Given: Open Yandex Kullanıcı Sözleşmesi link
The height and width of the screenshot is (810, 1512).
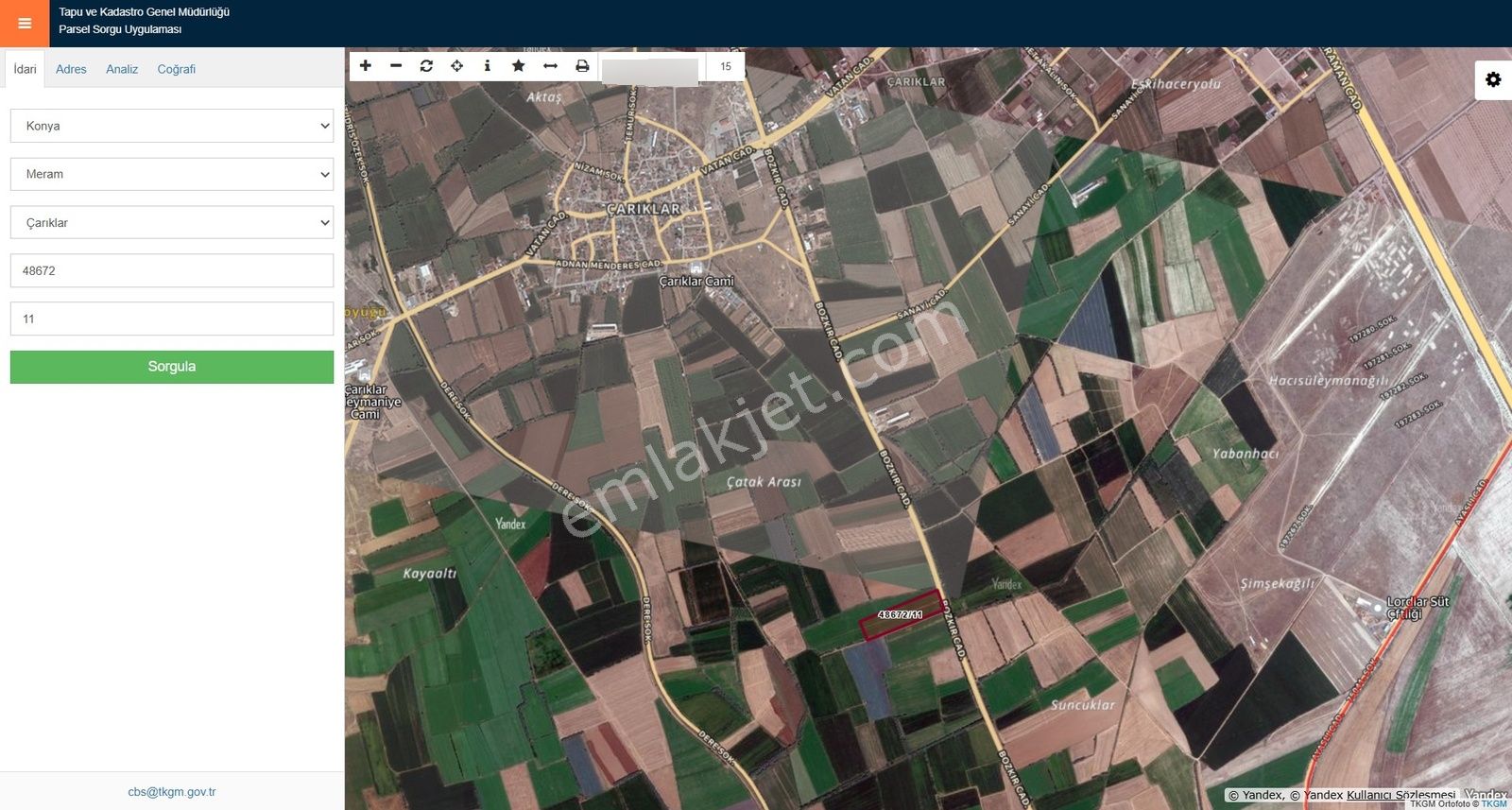Looking at the screenshot, I should tap(1401, 795).
